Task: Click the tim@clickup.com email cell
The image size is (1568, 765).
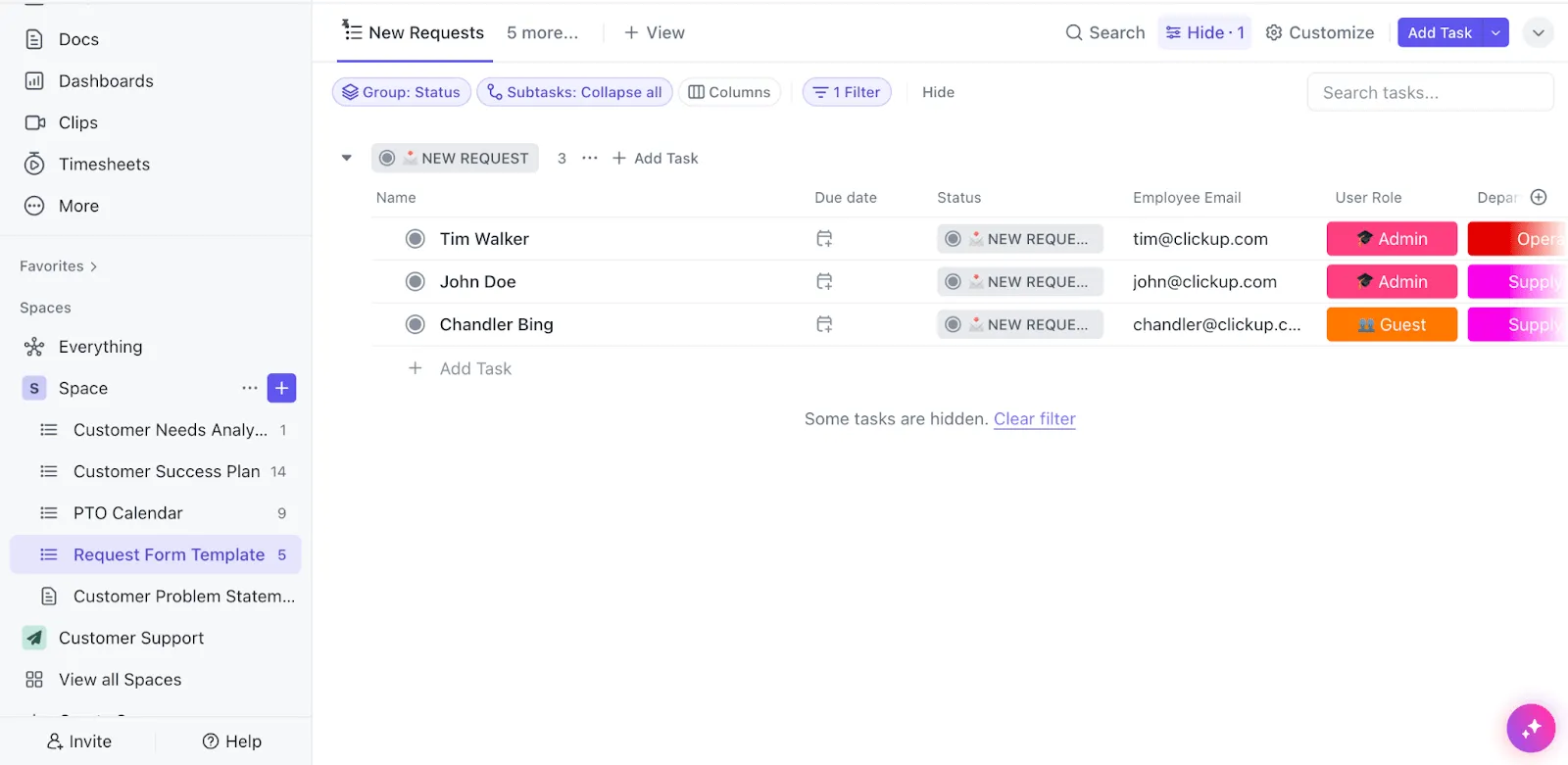Action: pyautogui.click(x=1200, y=239)
